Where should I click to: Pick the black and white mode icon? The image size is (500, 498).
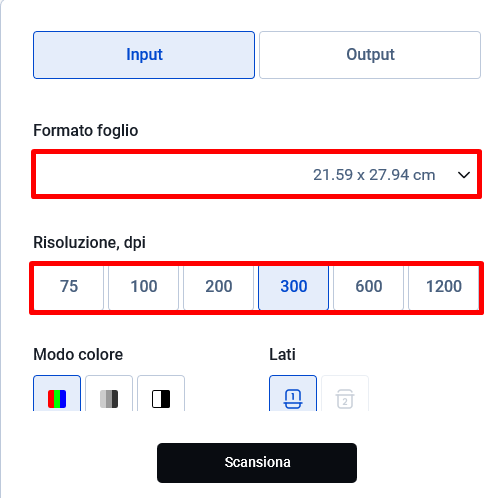pyautogui.click(x=161, y=394)
